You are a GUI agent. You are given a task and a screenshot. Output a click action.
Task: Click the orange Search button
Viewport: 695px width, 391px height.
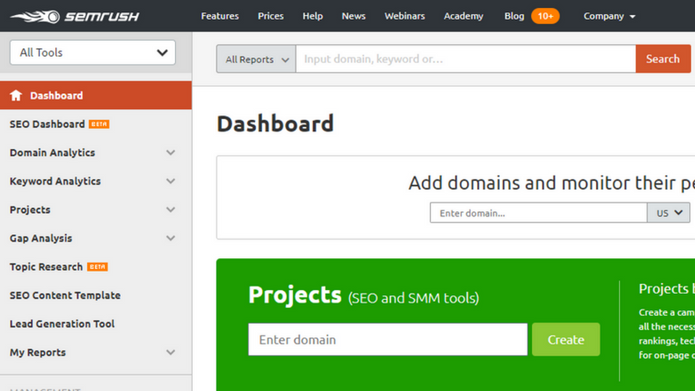(663, 59)
